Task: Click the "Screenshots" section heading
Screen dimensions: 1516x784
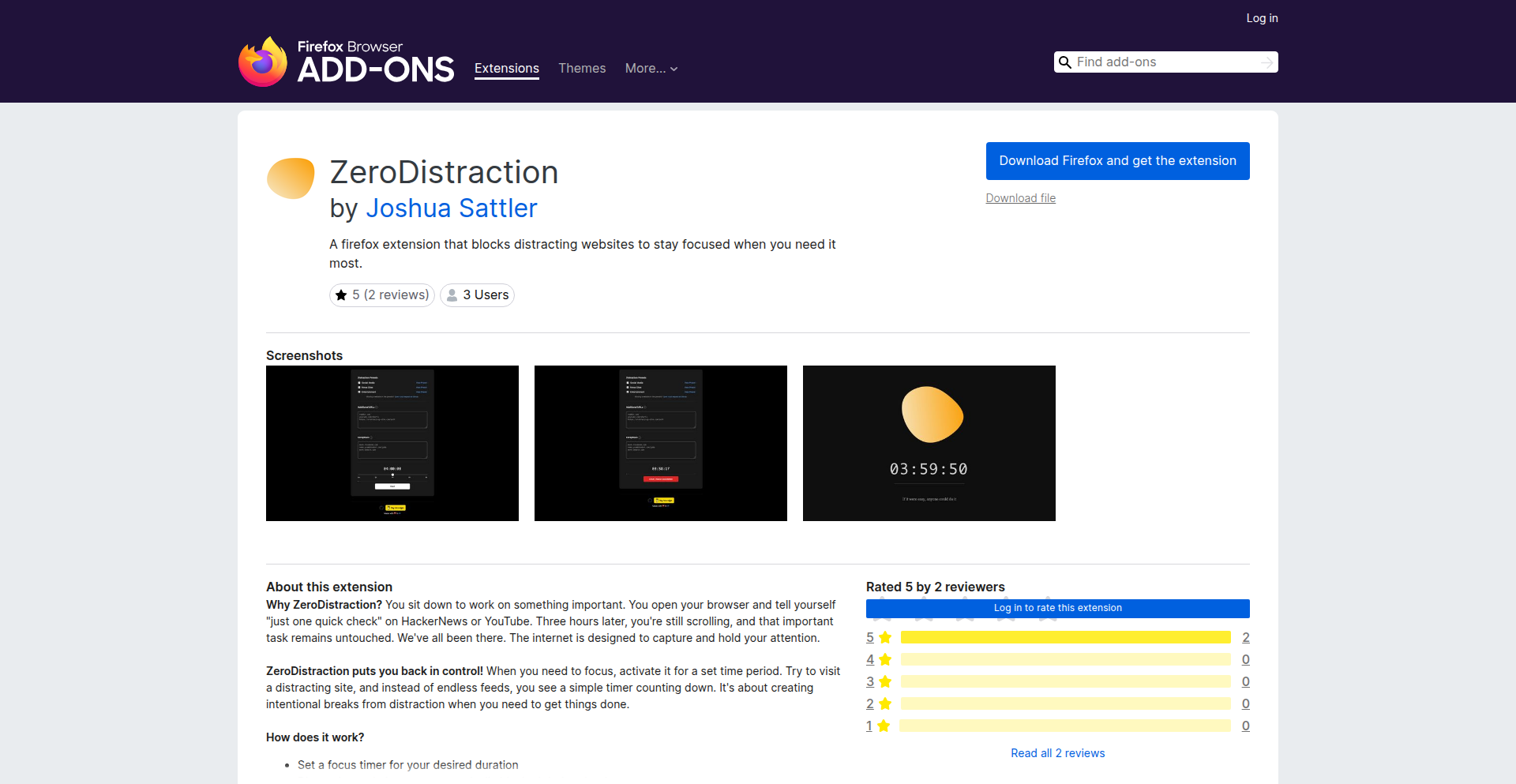Action: [304, 356]
